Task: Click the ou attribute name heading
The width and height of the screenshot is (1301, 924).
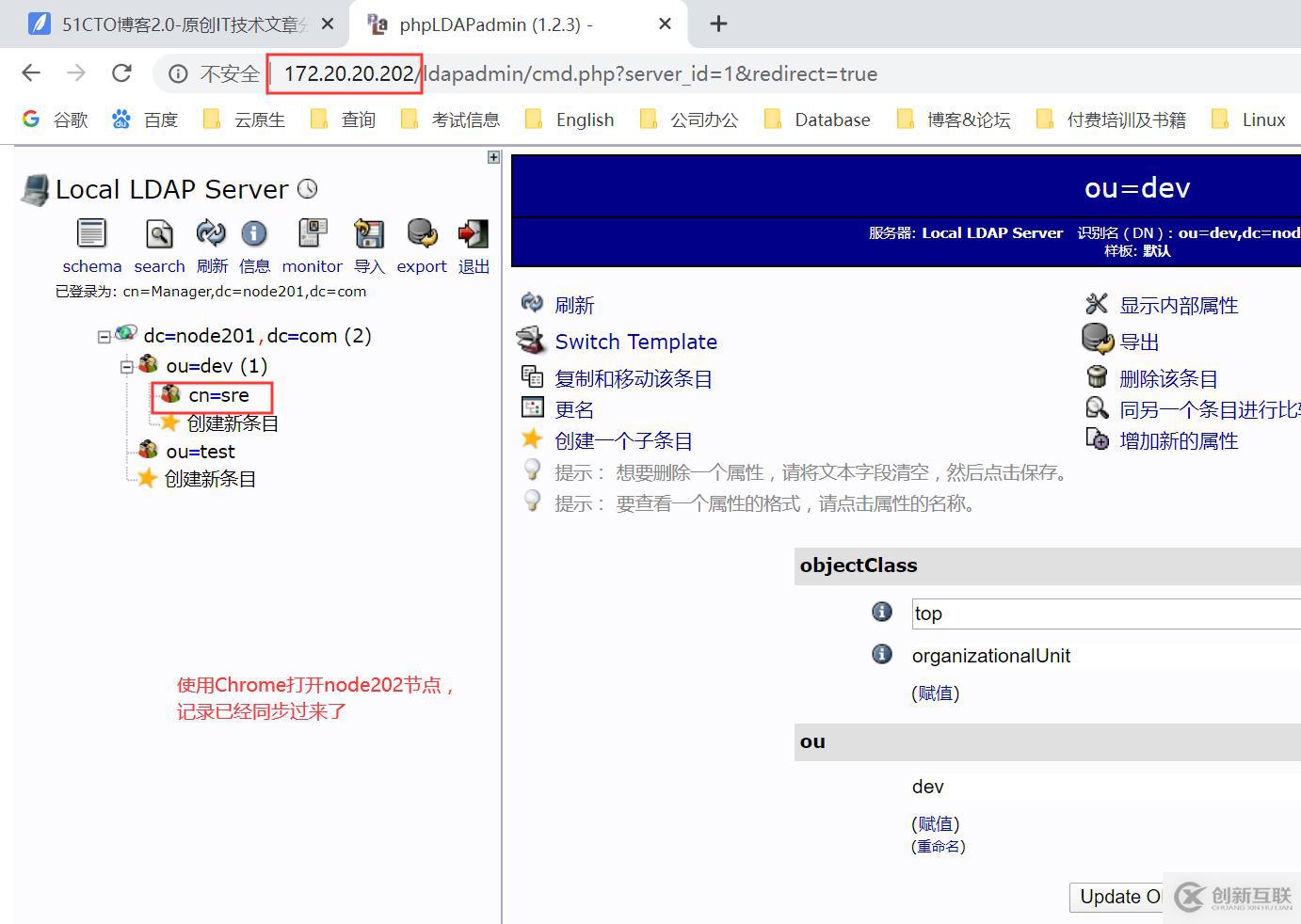Action: [x=812, y=741]
